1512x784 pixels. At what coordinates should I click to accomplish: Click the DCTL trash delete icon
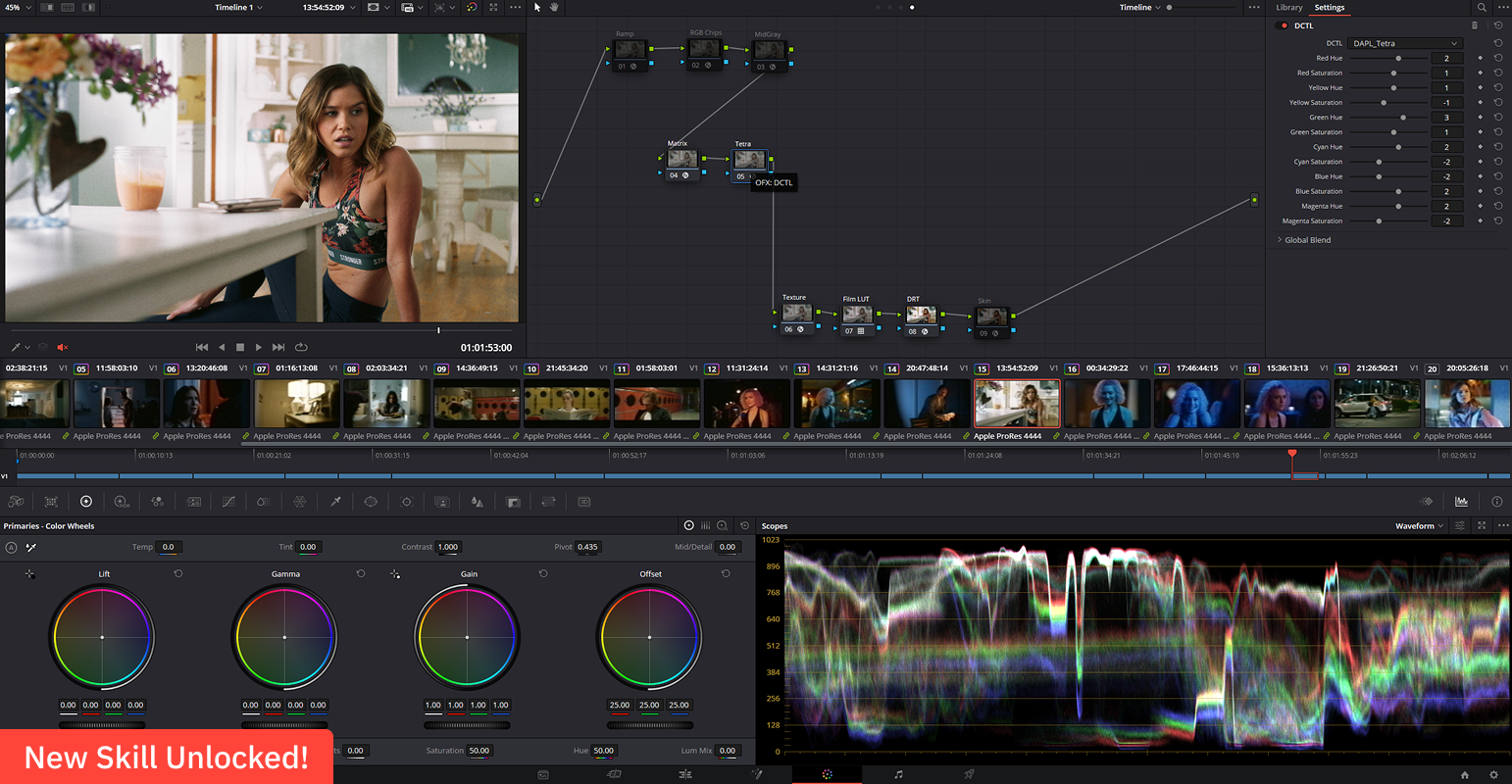(1475, 25)
